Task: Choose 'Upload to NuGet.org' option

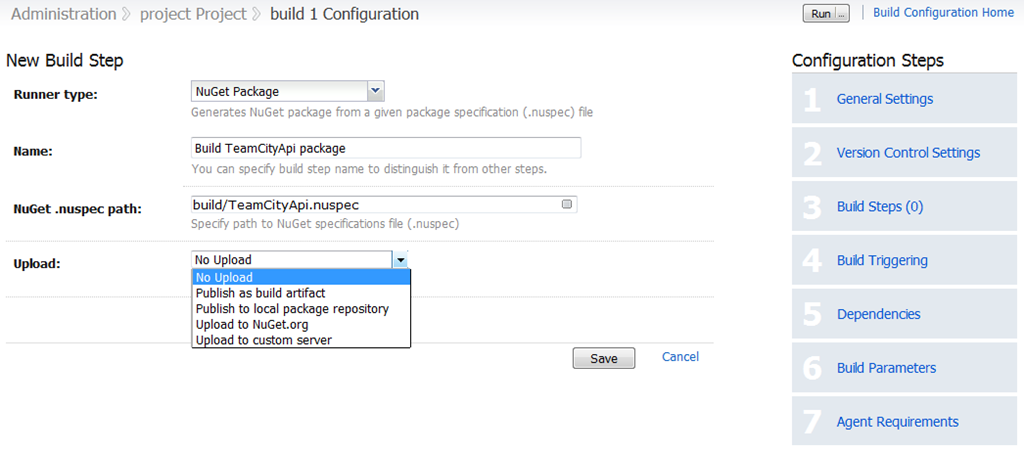Action: tap(301, 324)
